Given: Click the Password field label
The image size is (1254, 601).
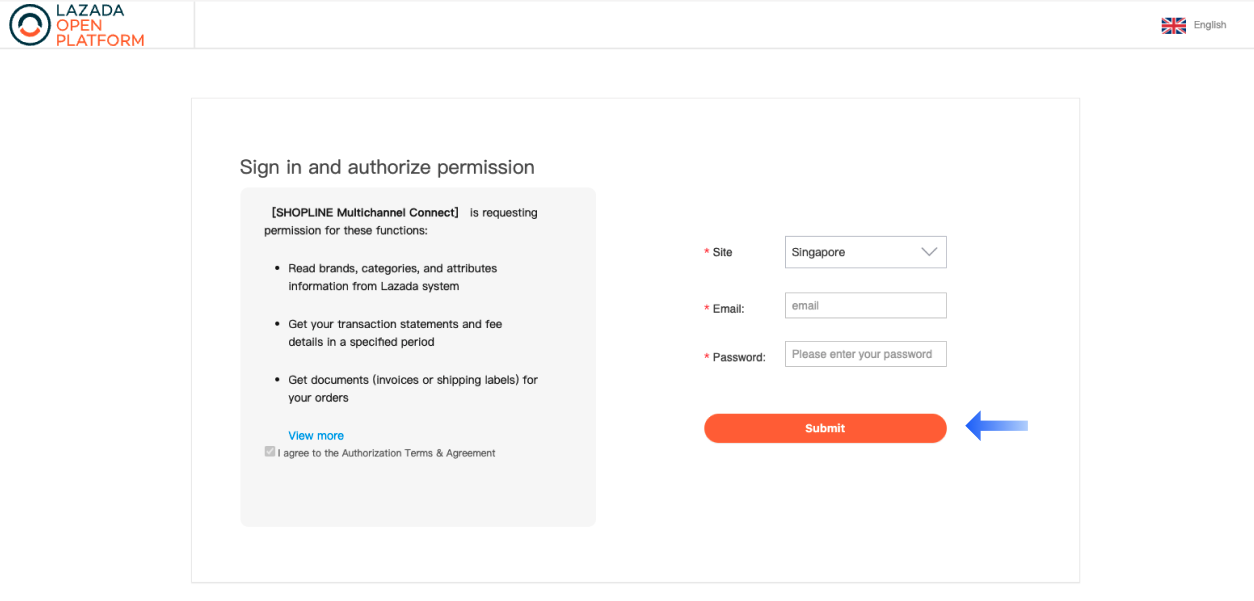Looking at the screenshot, I should 739,357.
